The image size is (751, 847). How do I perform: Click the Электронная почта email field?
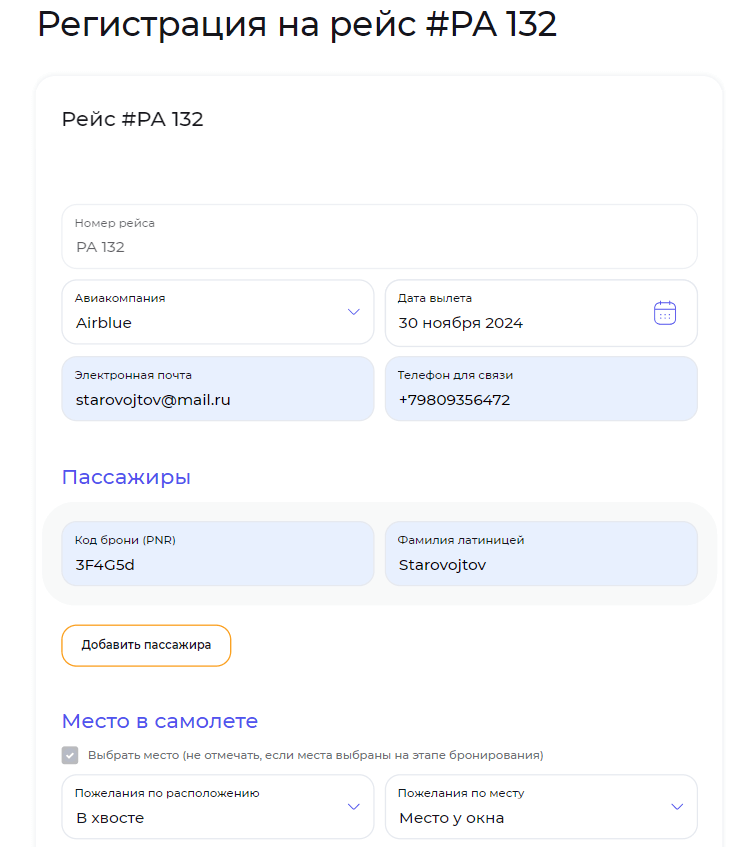click(217, 399)
